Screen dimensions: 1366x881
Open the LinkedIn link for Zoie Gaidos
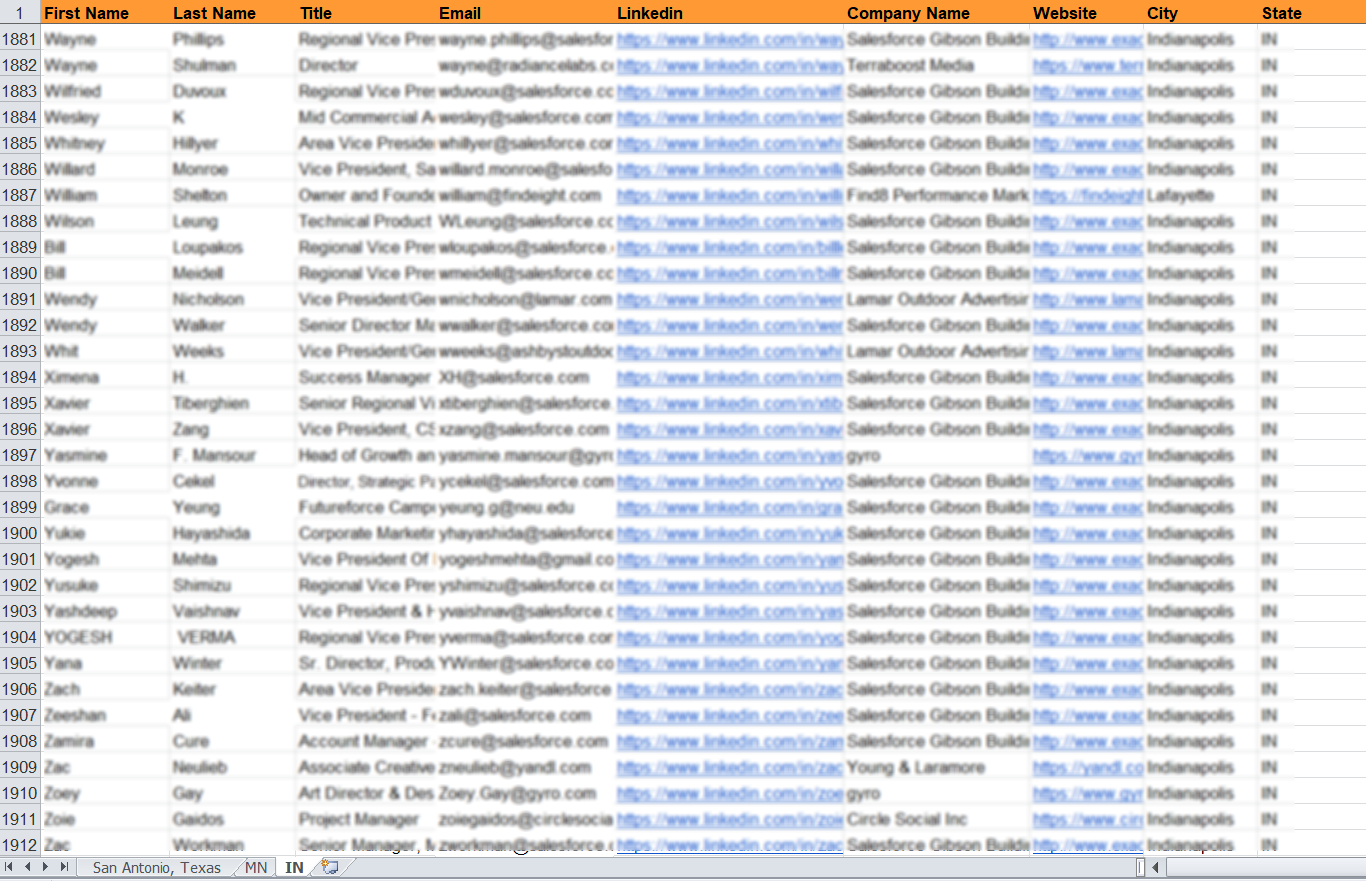(x=729, y=819)
